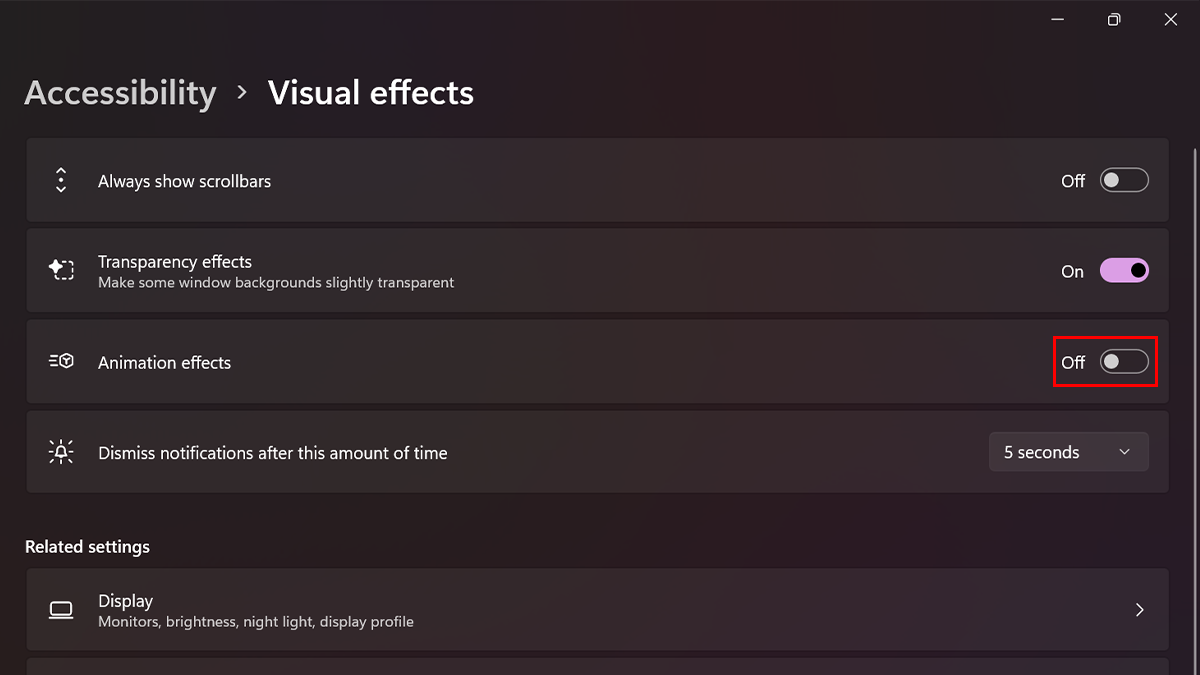
Task: Click the Animation effects icon
Action: coord(61,362)
